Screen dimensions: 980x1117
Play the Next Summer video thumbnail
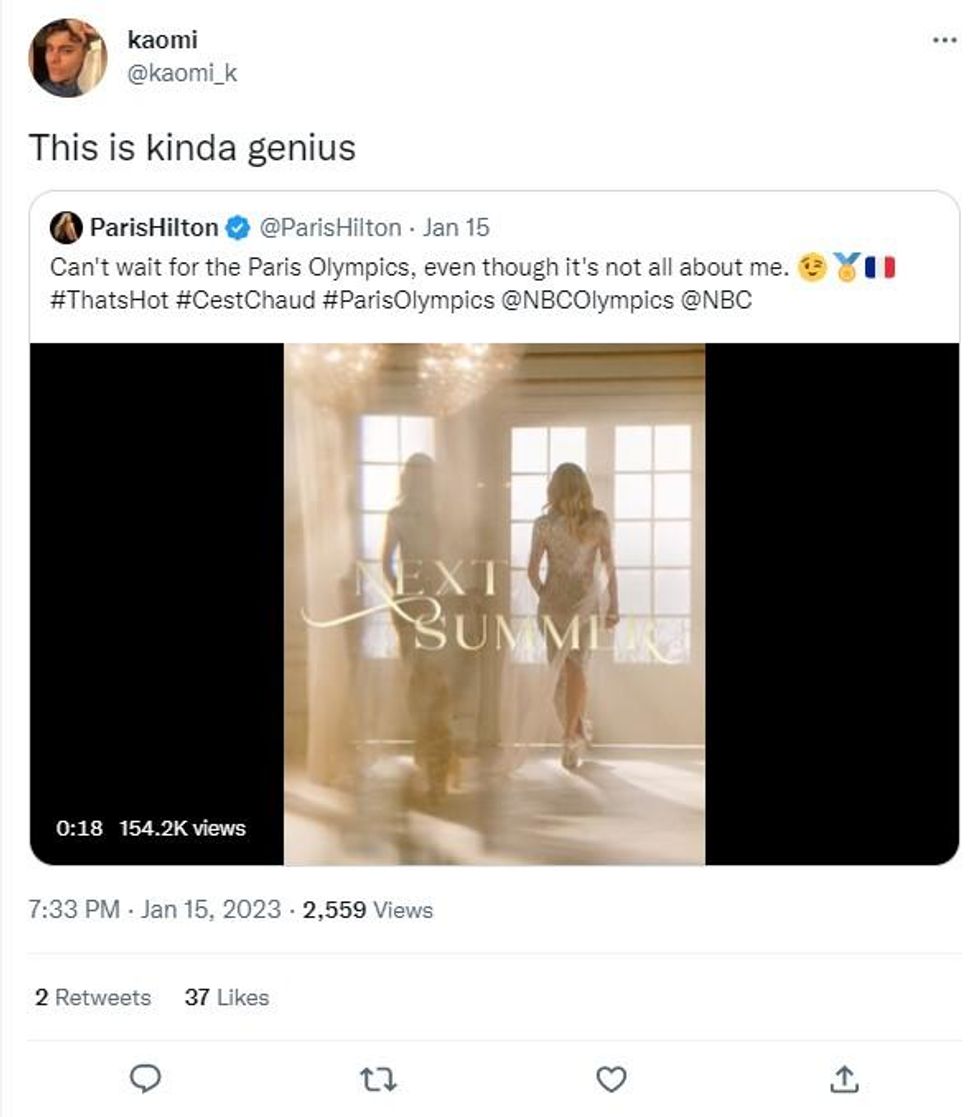494,604
